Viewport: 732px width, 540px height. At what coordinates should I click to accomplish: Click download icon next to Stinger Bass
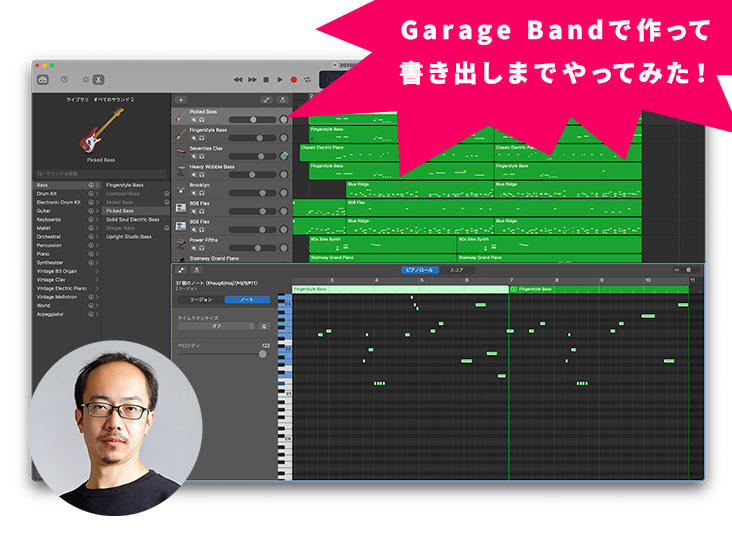point(166,228)
